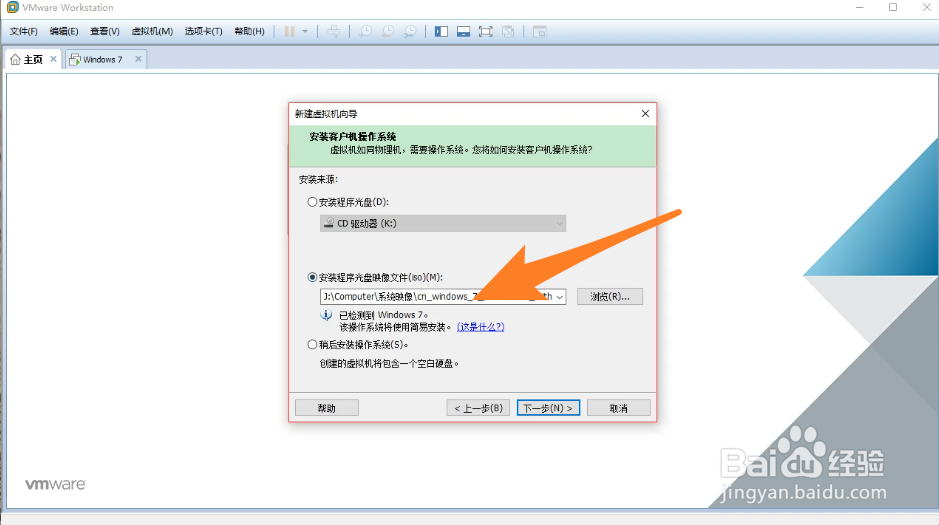Toggle the library sidebar view icon
This screenshot has height=525, width=939.
[x=441, y=32]
